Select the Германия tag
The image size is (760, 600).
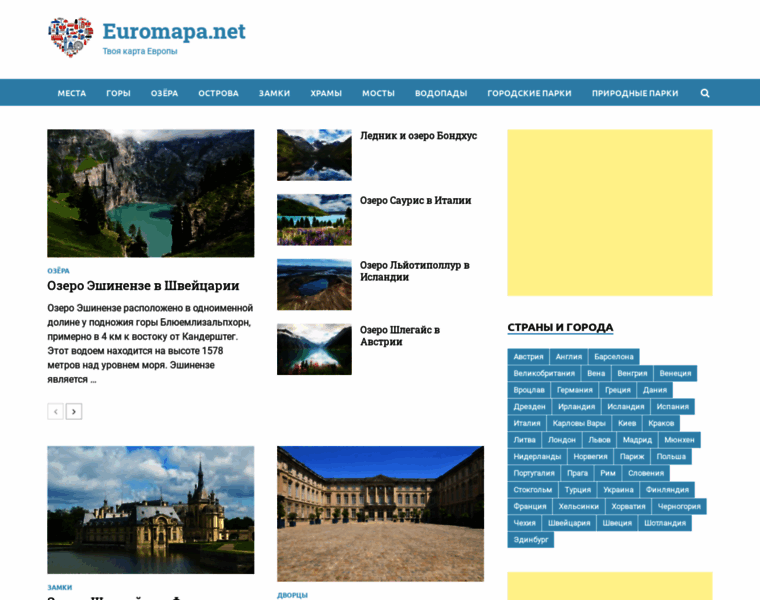575,390
